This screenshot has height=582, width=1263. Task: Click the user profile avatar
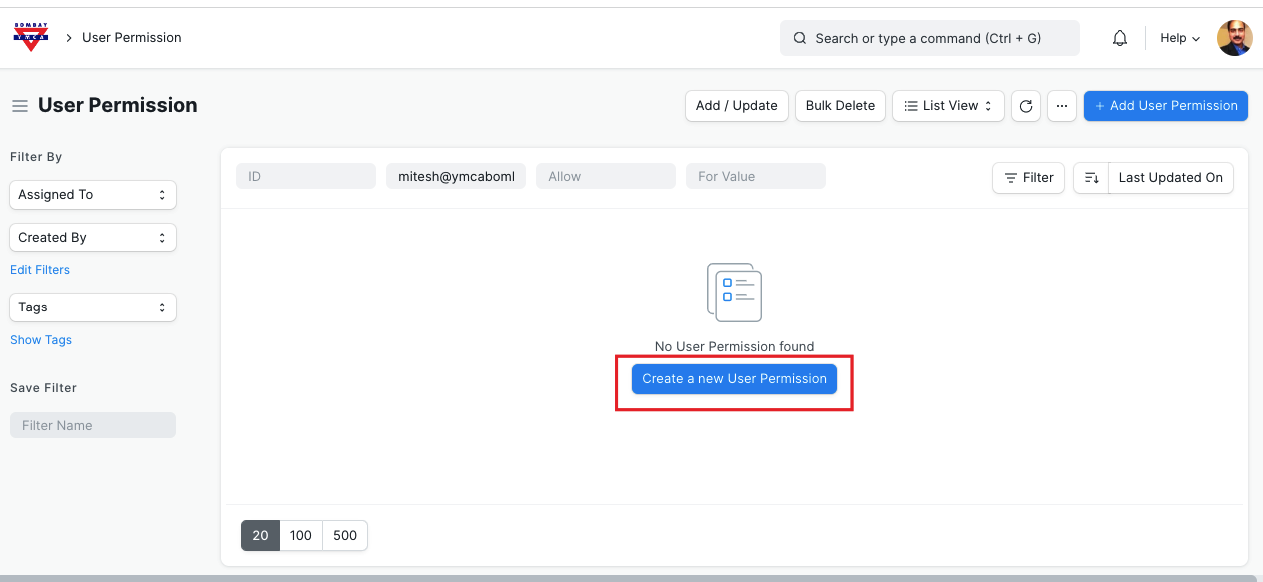(x=1234, y=38)
